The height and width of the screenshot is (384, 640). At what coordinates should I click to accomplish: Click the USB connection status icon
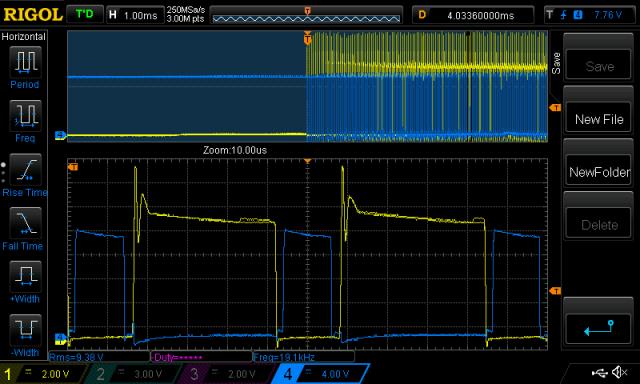[x=600, y=372]
